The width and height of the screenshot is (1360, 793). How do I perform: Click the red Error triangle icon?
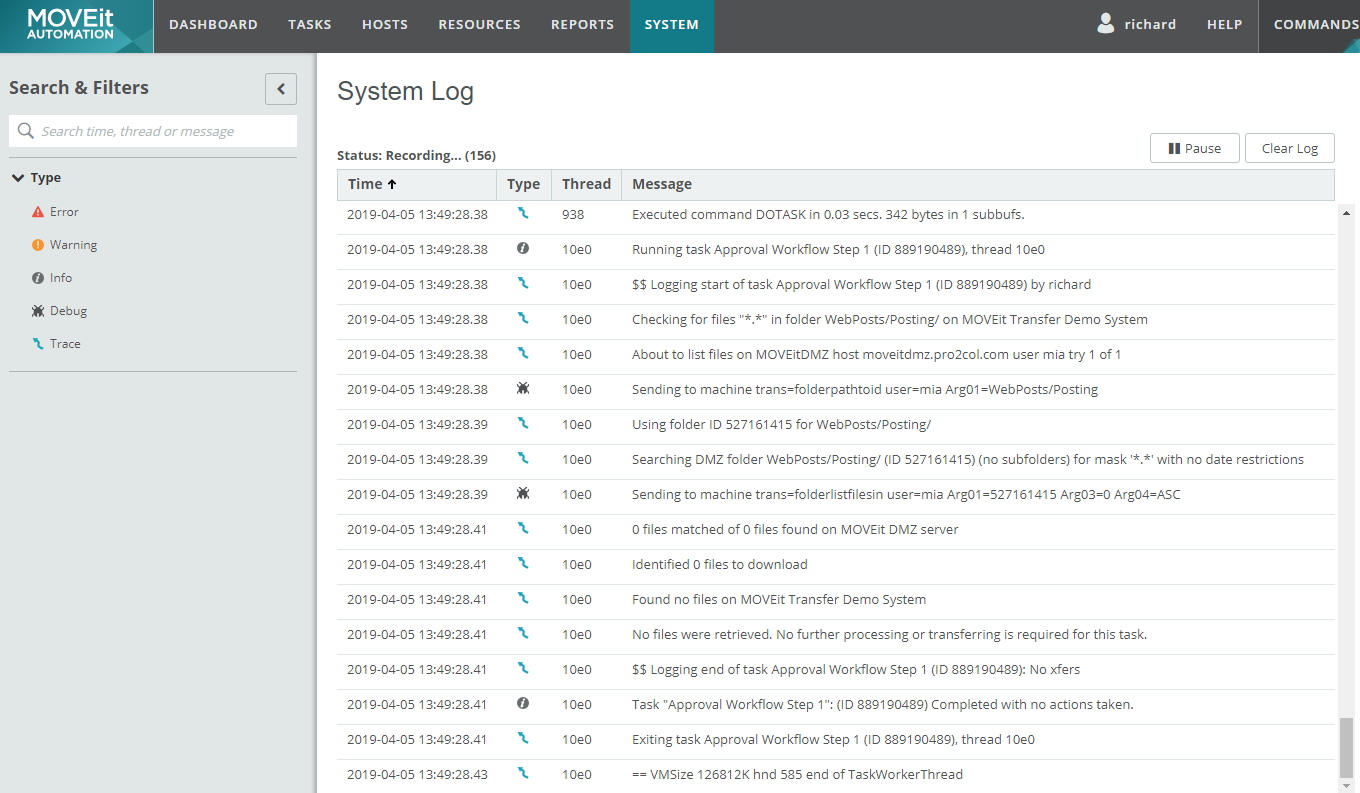[38, 212]
